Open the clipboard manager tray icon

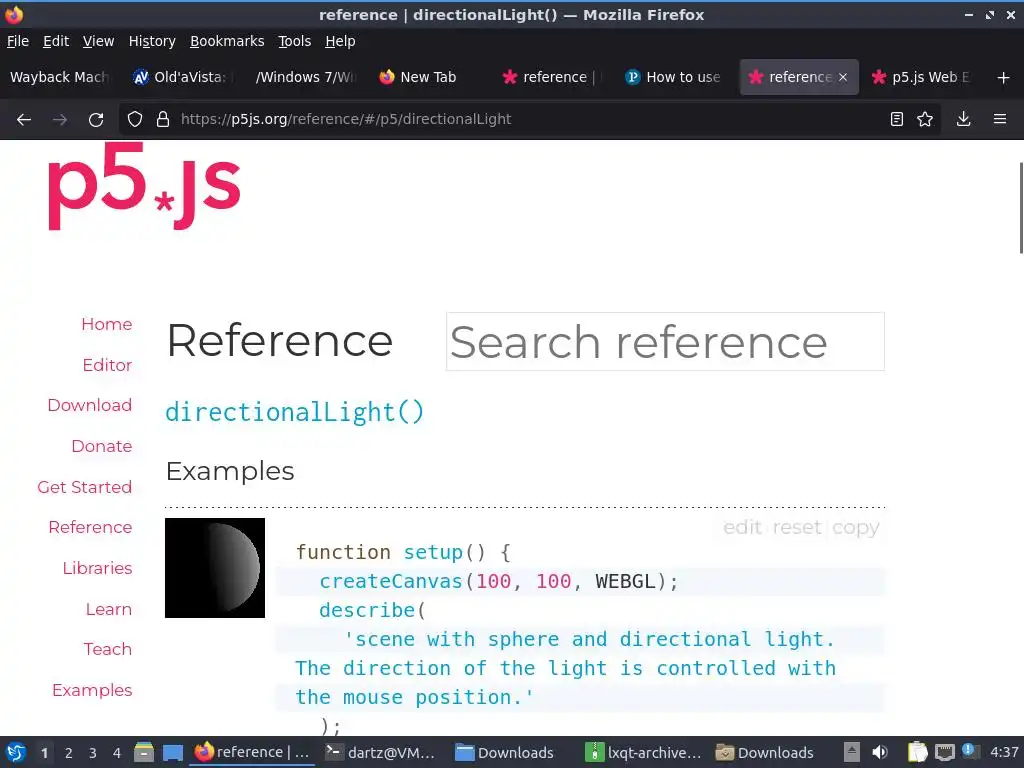(918, 752)
